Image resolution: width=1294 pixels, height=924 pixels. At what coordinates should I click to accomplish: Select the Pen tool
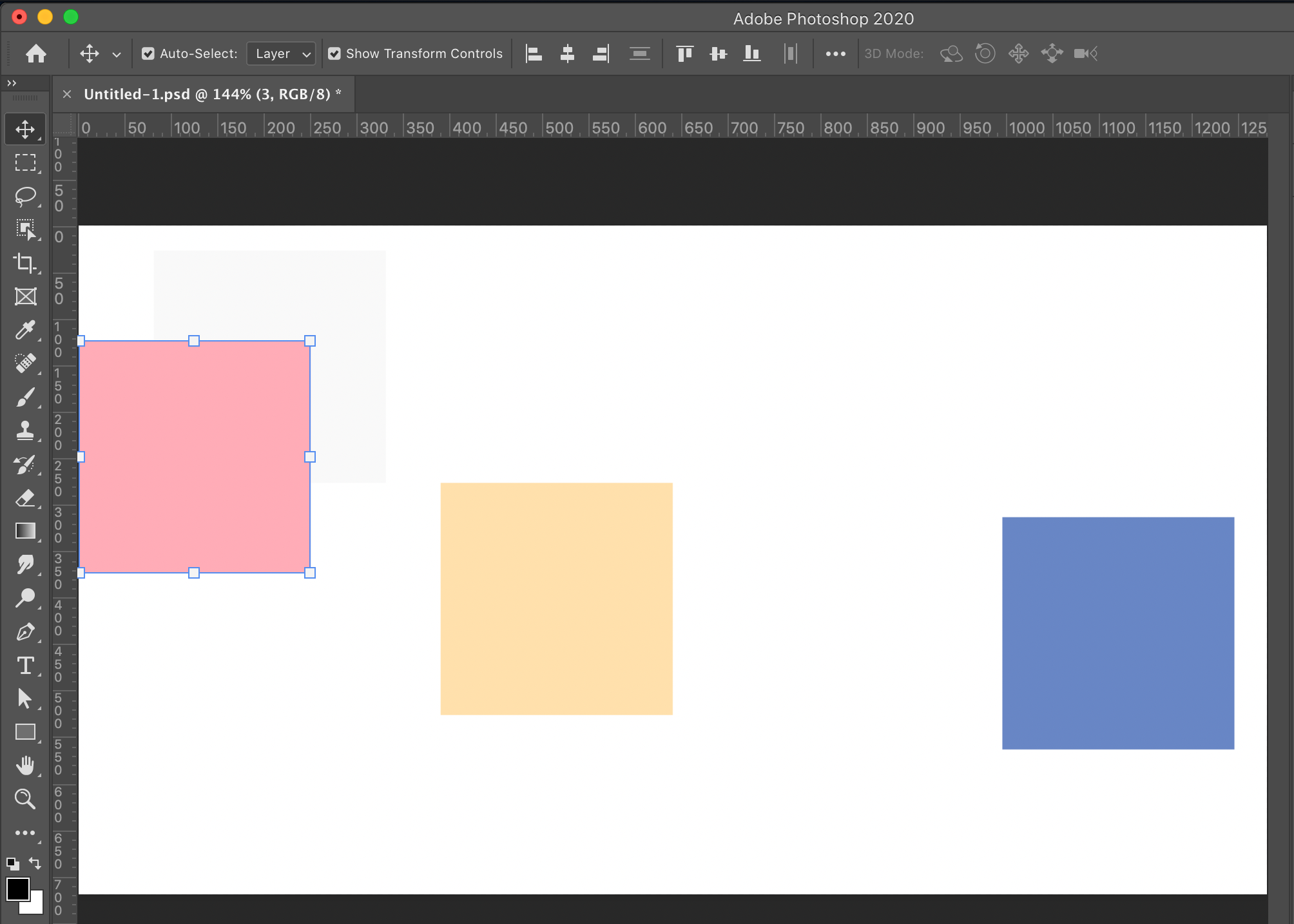tap(25, 631)
